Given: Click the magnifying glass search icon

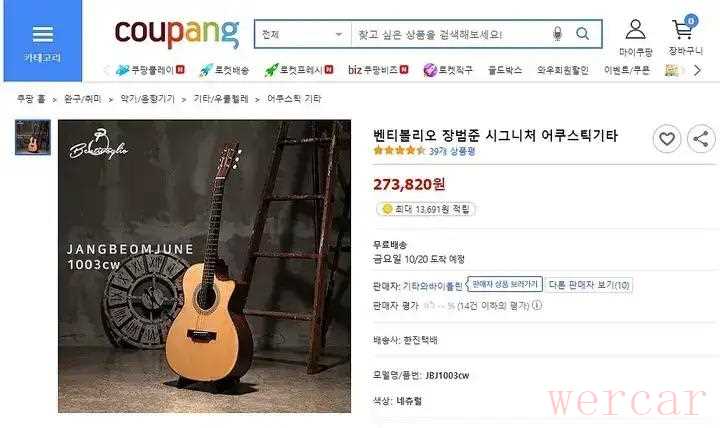Looking at the screenshot, I should (582, 34).
